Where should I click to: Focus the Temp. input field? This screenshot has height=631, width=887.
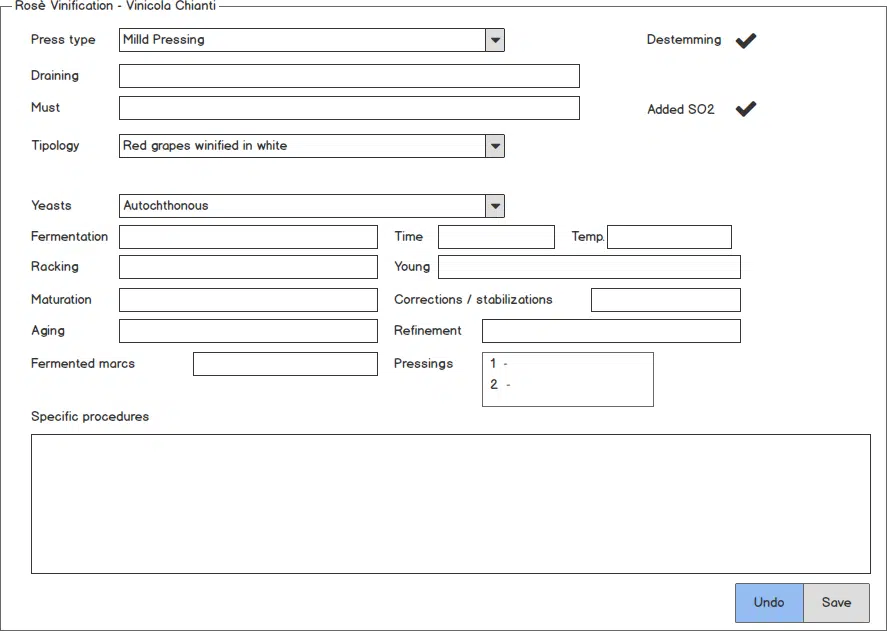coord(669,237)
